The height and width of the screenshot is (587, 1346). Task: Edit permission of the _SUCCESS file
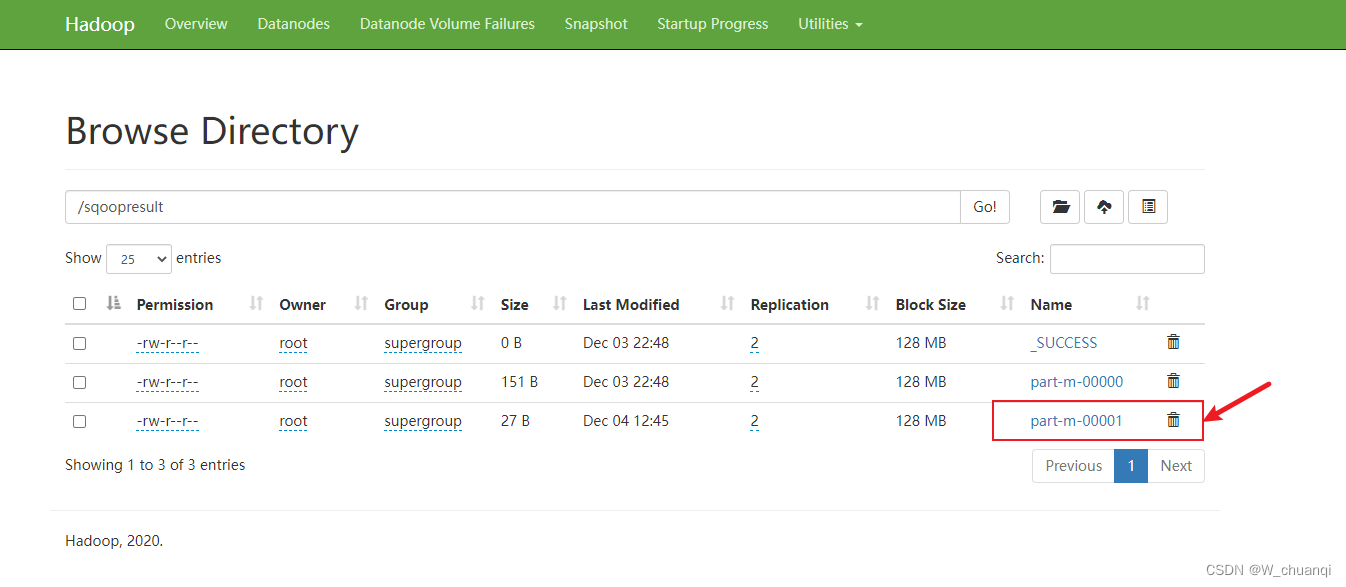[x=168, y=343]
